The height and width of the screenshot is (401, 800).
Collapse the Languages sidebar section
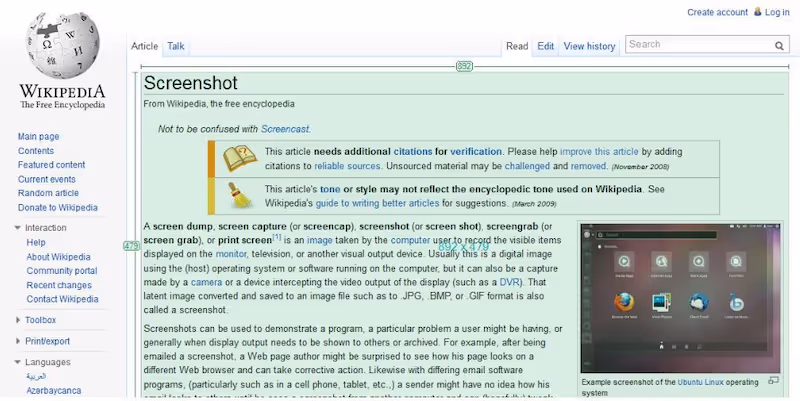17,362
